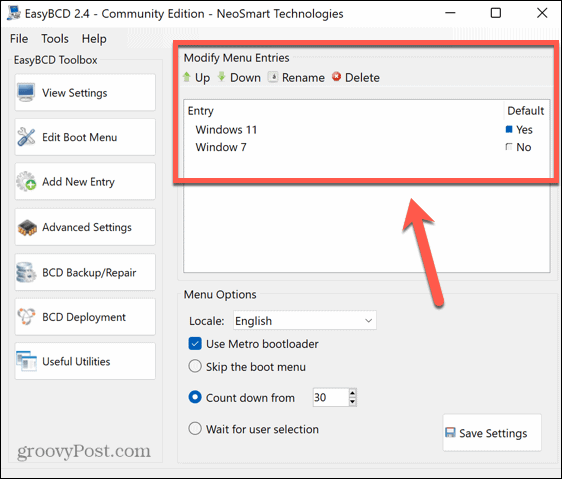Decrease the countdown seconds value
The height and width of the screenshot is (479, 562).
[353, 402]
